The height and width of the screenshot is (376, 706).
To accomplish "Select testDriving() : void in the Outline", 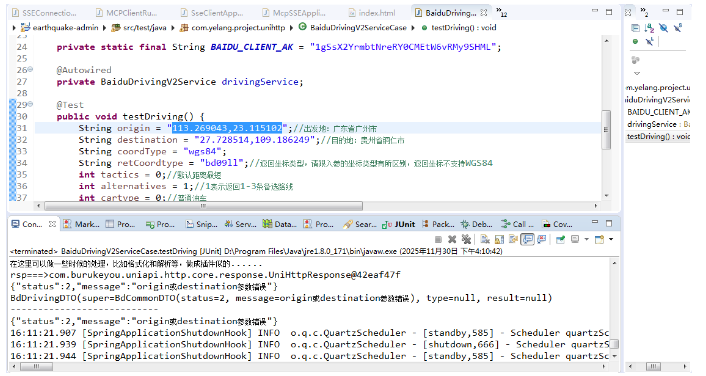I will [658, 136].
